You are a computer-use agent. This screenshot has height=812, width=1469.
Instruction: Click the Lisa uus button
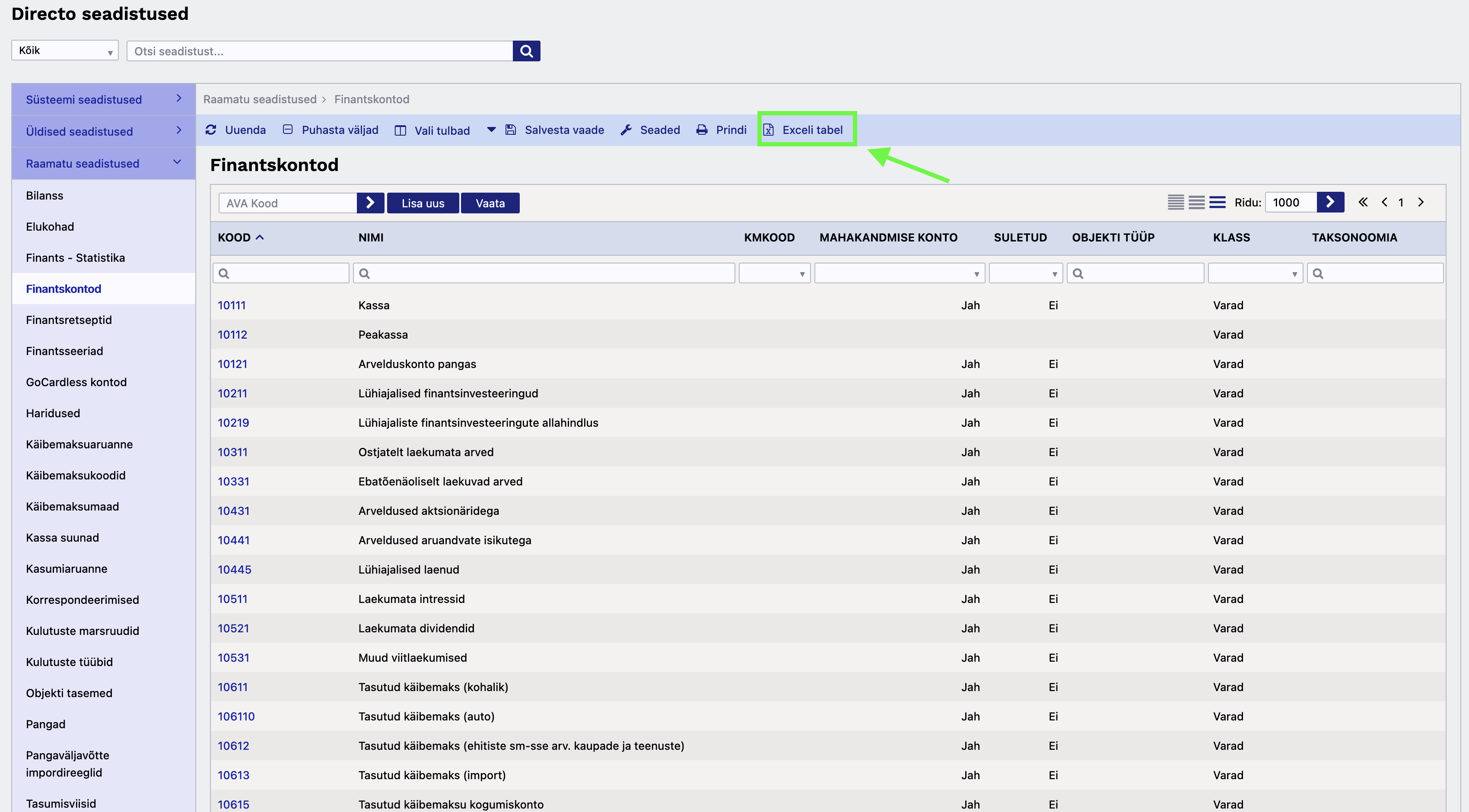coord(423,203)
